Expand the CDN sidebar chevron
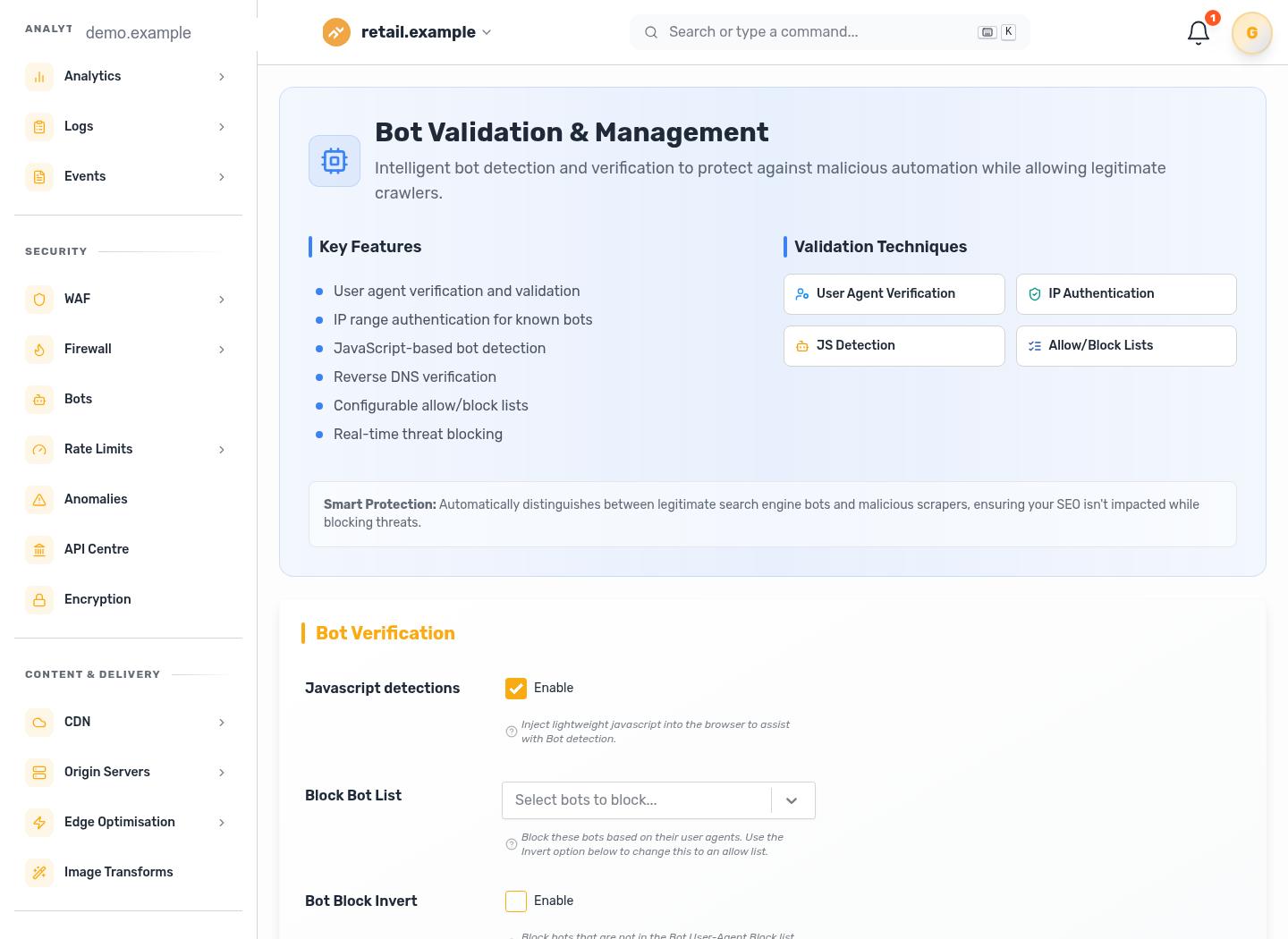 click(x=222, y=723)
